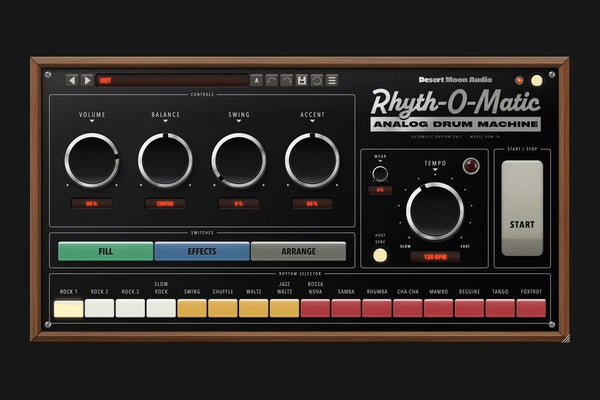The image size is (600, 400).
Task: Click the cream round button top right
Action: click(x=536, y=80)
